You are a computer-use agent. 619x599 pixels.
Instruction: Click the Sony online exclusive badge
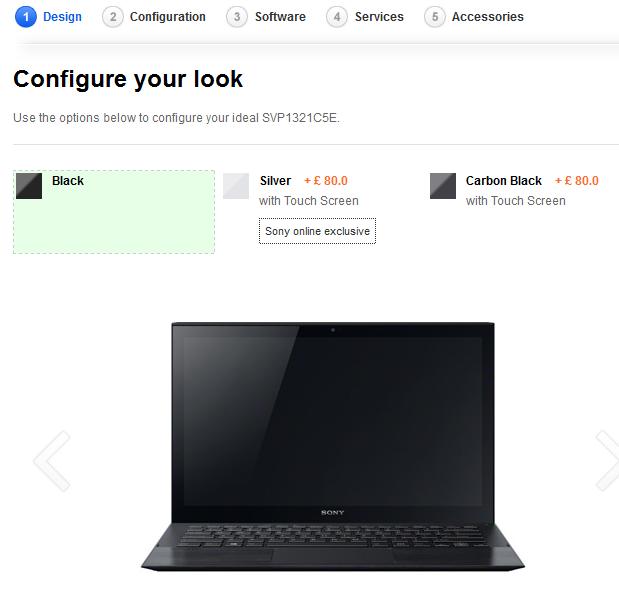[x=317, y=231]
